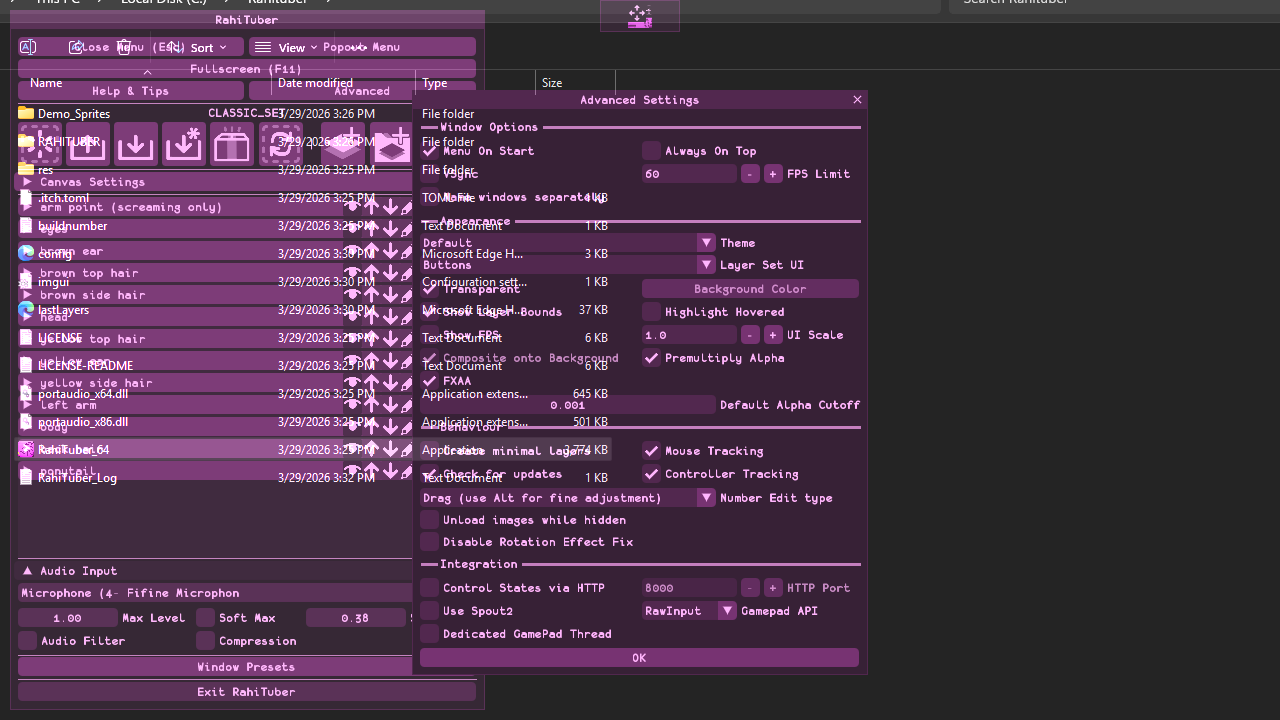This screenshot has height=720, width=1280.
Task: Open the Help & Tips menu
Action: click(130, 91)
